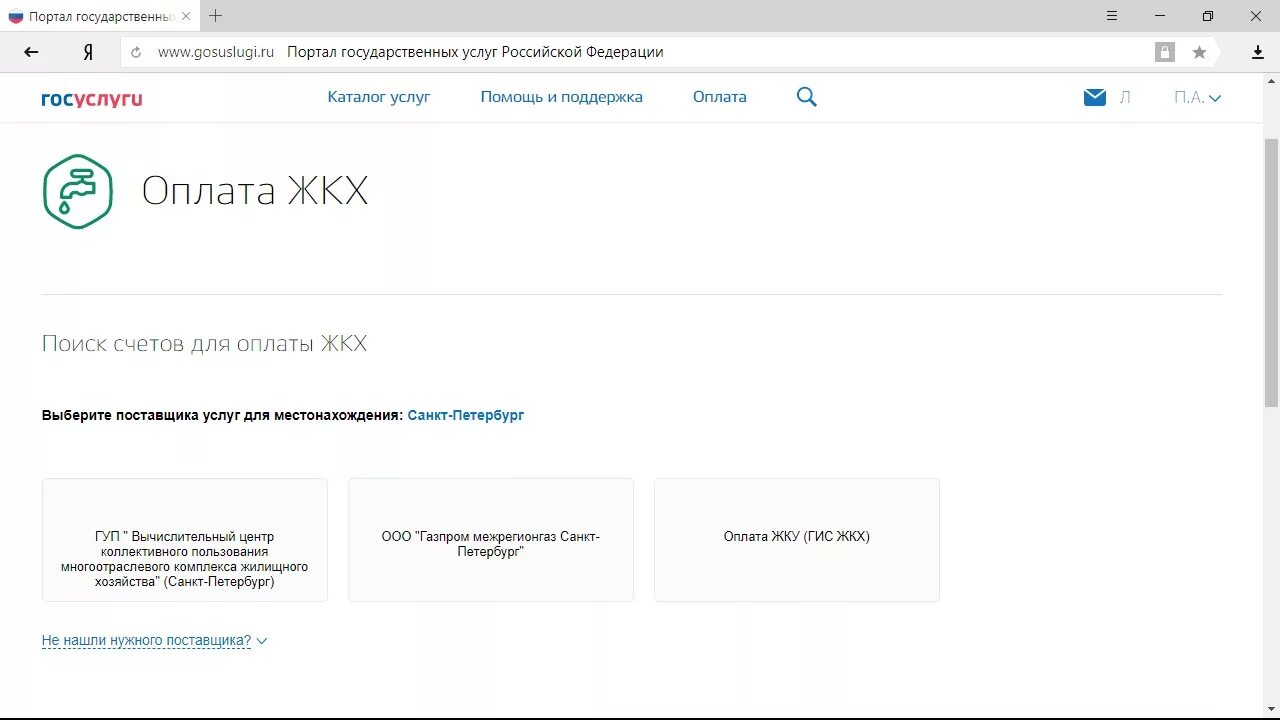This screenshot has width=1280, height=720.
Task: Click the Gosuslugi logo
Action: 92,98
